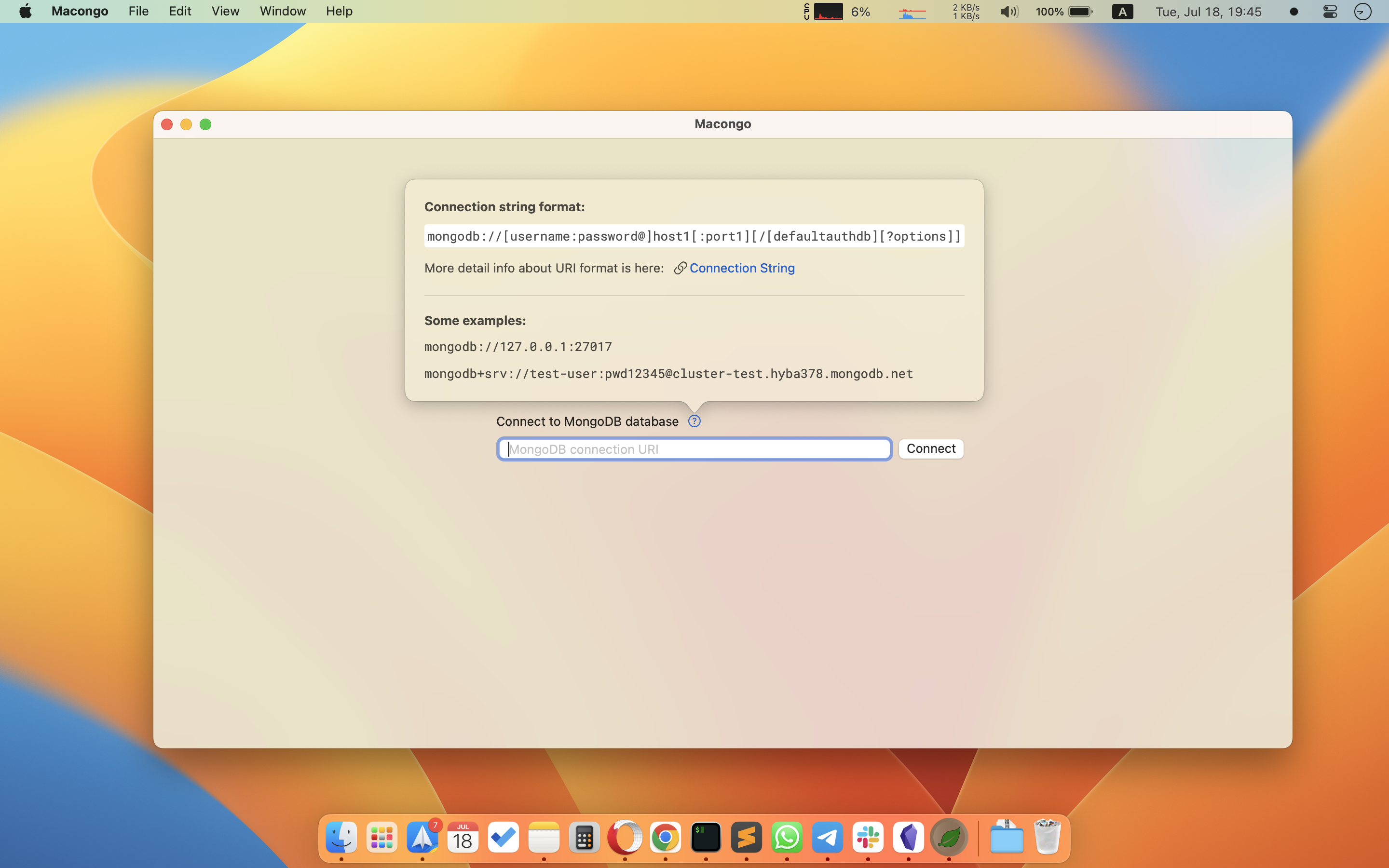The width and height of the screenshot is (1389, 868).
Task: Open Sublime Text from the Dock
Action: pos(746,838)
